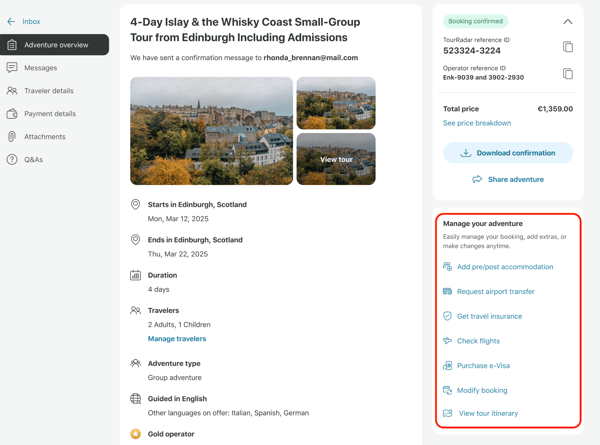Click the View tour photo thumbnail
600x445 pixels.
[x=336, y=159]
